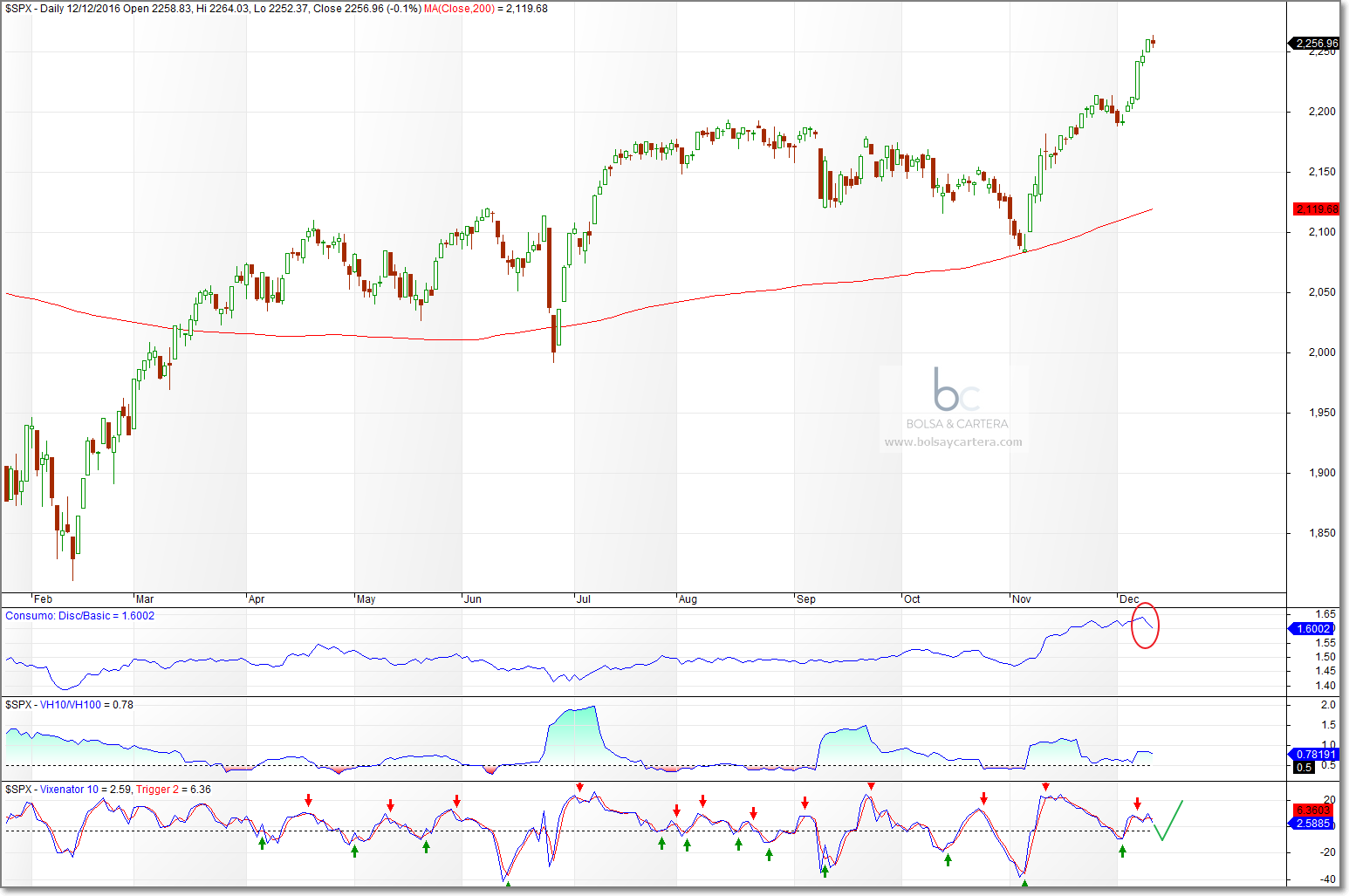Select the Dec month label on time axis
This screenshot has height=896, width=1349.
[x=1129, y=599]
